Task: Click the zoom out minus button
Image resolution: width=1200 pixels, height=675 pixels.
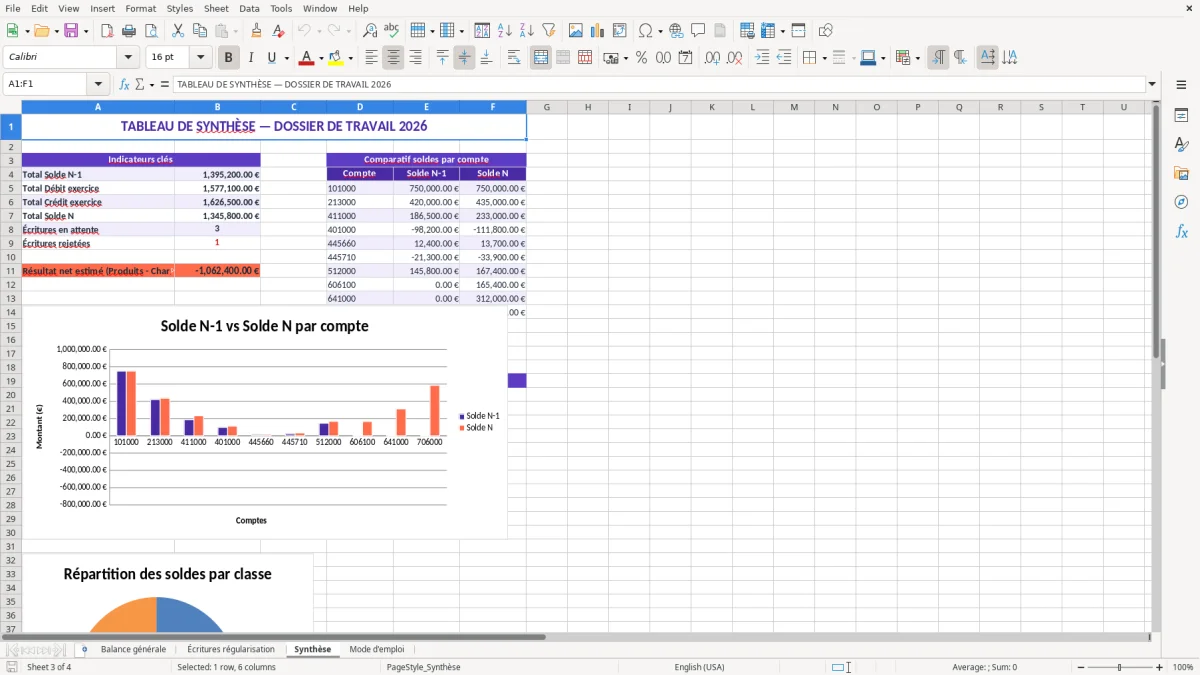Action: [1081, 667]
